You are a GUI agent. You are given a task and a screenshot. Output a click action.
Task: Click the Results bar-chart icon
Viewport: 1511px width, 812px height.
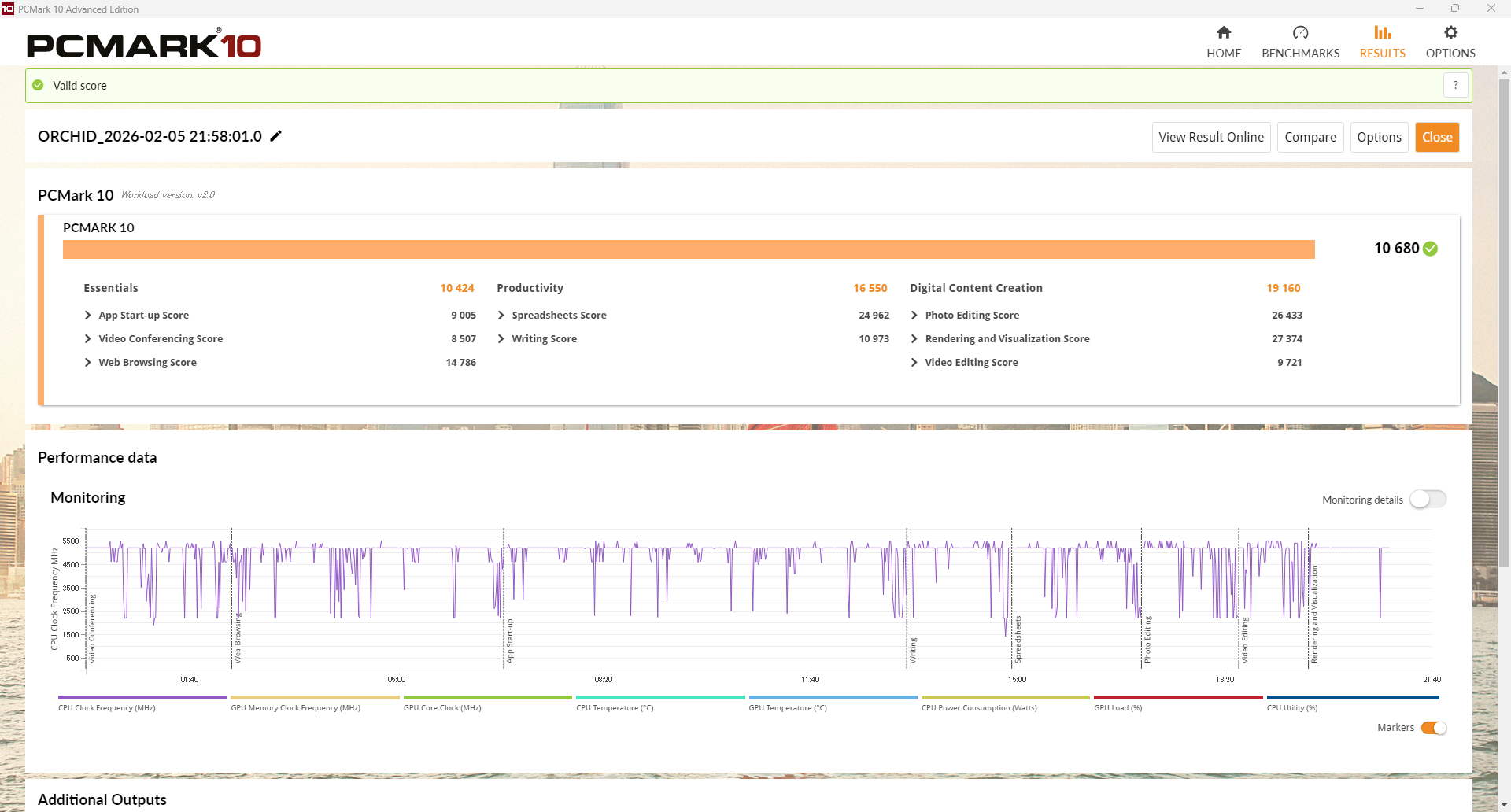tap(1382, 33)
